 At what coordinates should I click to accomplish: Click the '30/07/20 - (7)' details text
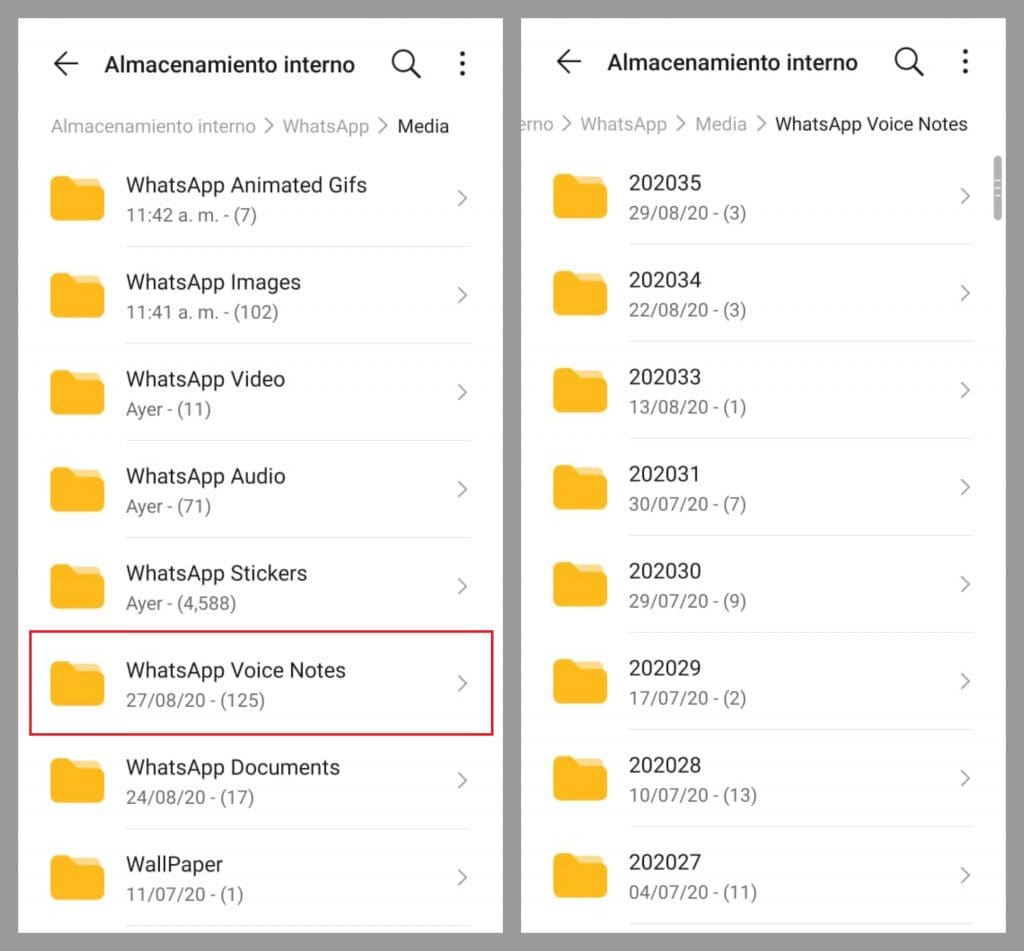[687, 504]
